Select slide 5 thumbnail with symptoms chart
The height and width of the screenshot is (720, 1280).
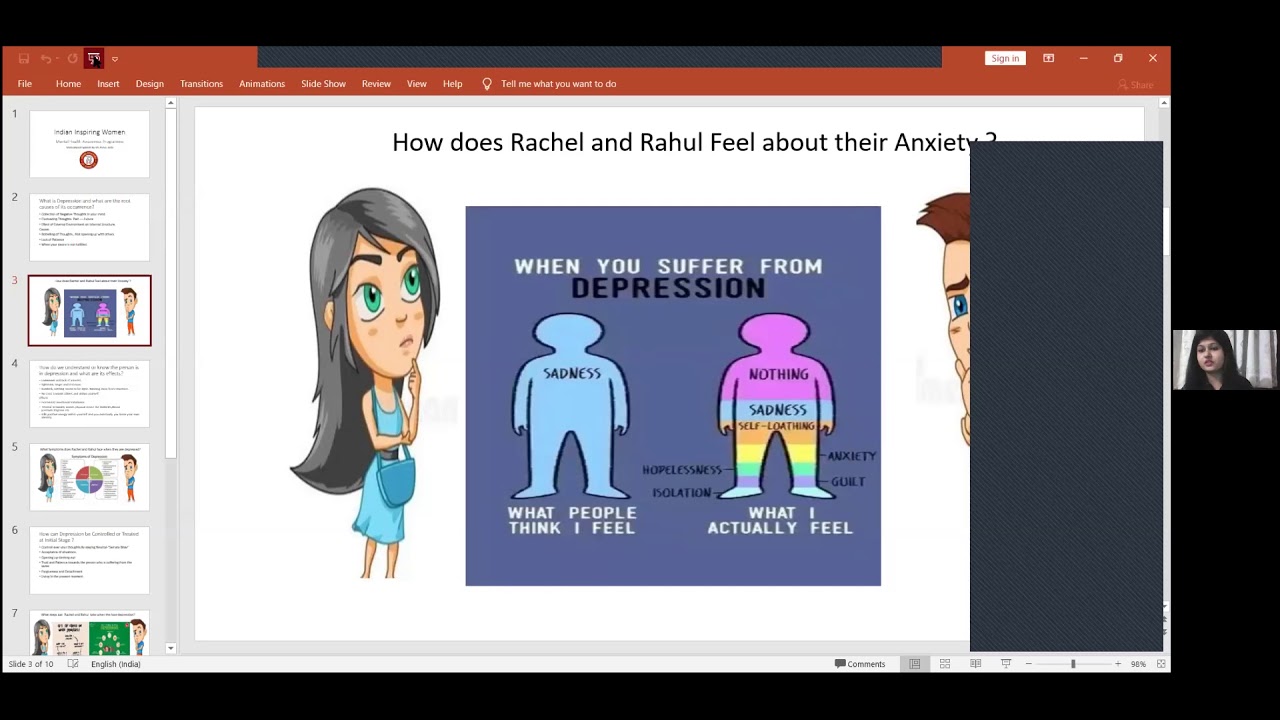[x=89, y=477]
